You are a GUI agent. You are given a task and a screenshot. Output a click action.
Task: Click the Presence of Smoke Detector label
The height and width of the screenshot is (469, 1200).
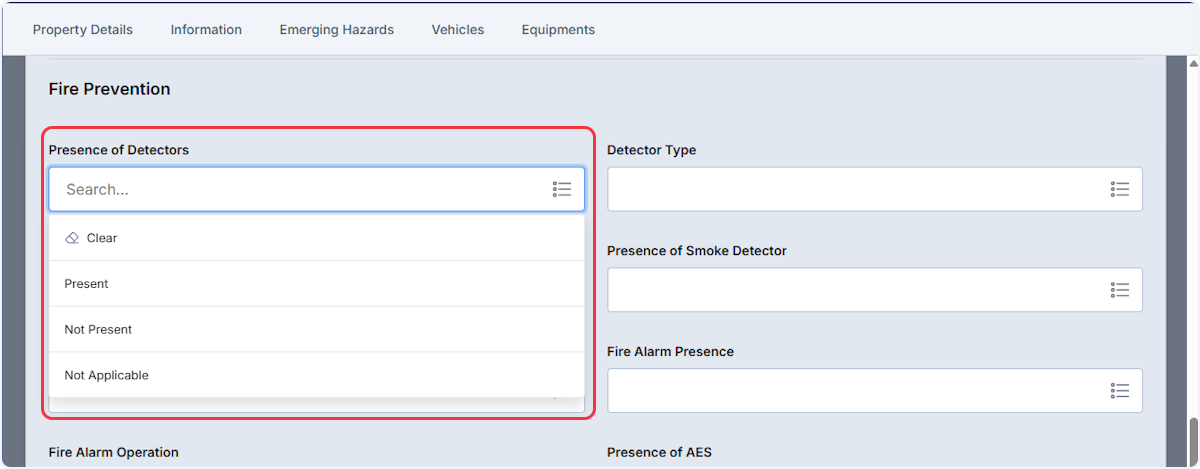tap(697, 251)
